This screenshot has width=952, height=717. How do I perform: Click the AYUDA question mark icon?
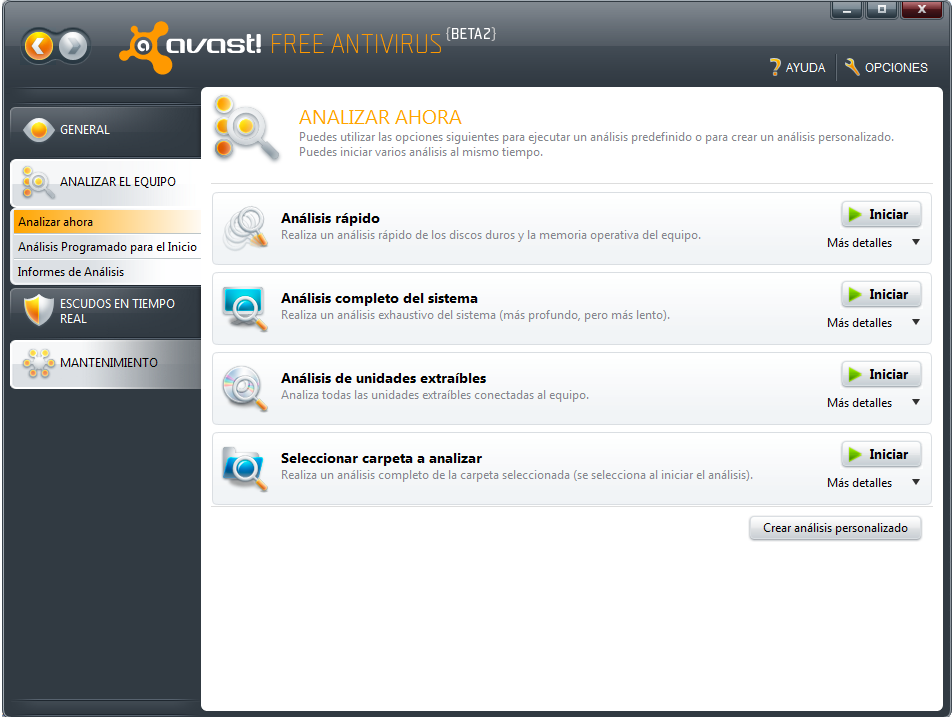(775, 67)
